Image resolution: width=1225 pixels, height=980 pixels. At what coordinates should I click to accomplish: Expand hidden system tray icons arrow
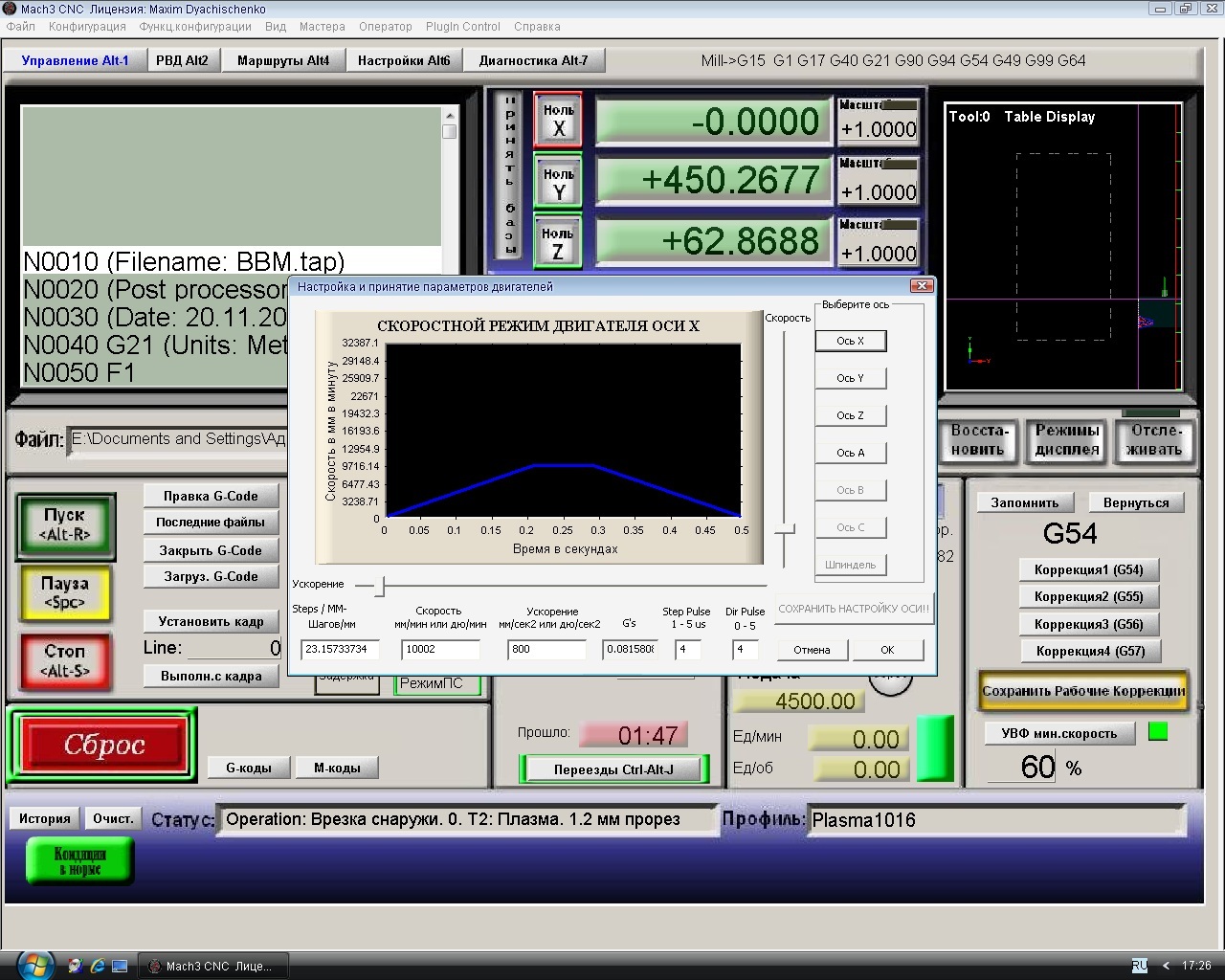click(x=1166, y=966)
